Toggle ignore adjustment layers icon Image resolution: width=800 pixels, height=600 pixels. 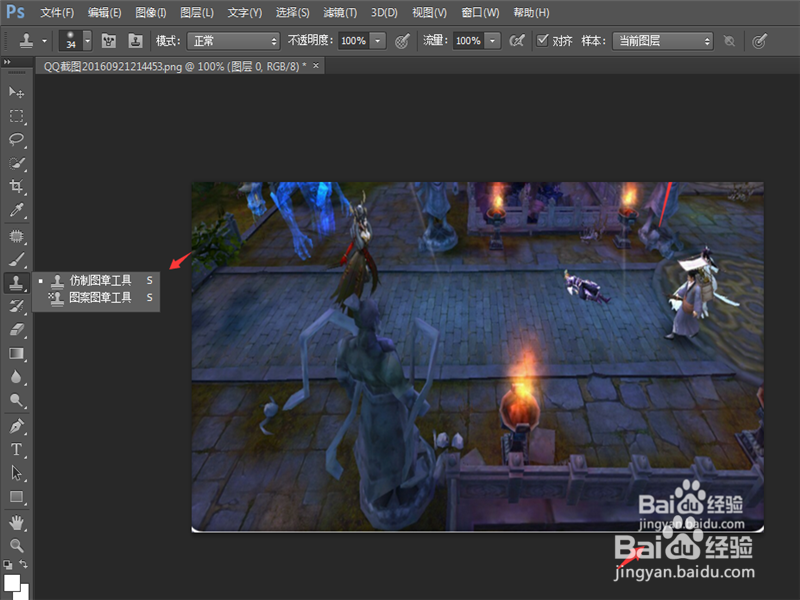[730, 41]
